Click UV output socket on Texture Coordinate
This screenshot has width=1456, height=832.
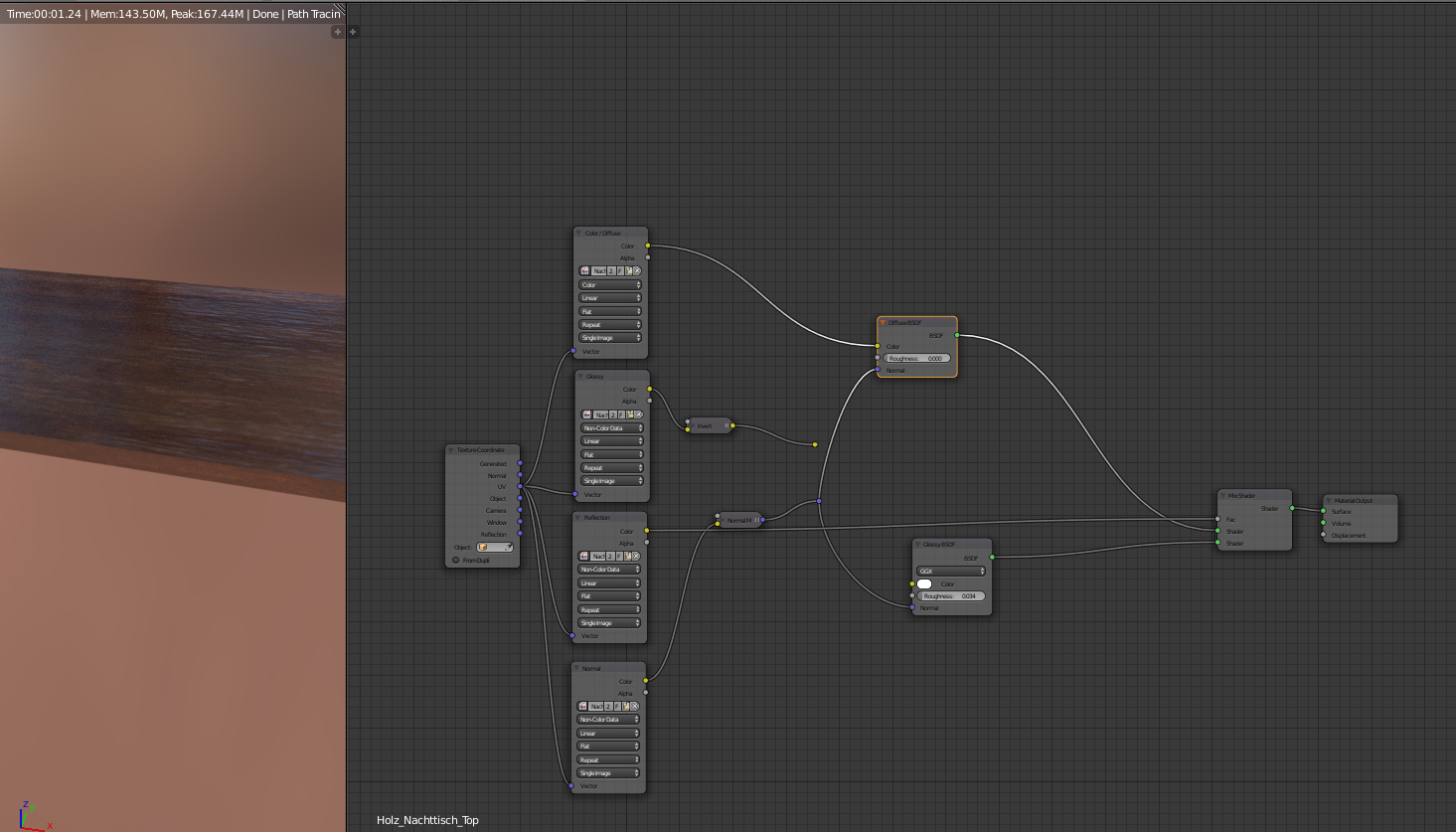coord(520,486)
